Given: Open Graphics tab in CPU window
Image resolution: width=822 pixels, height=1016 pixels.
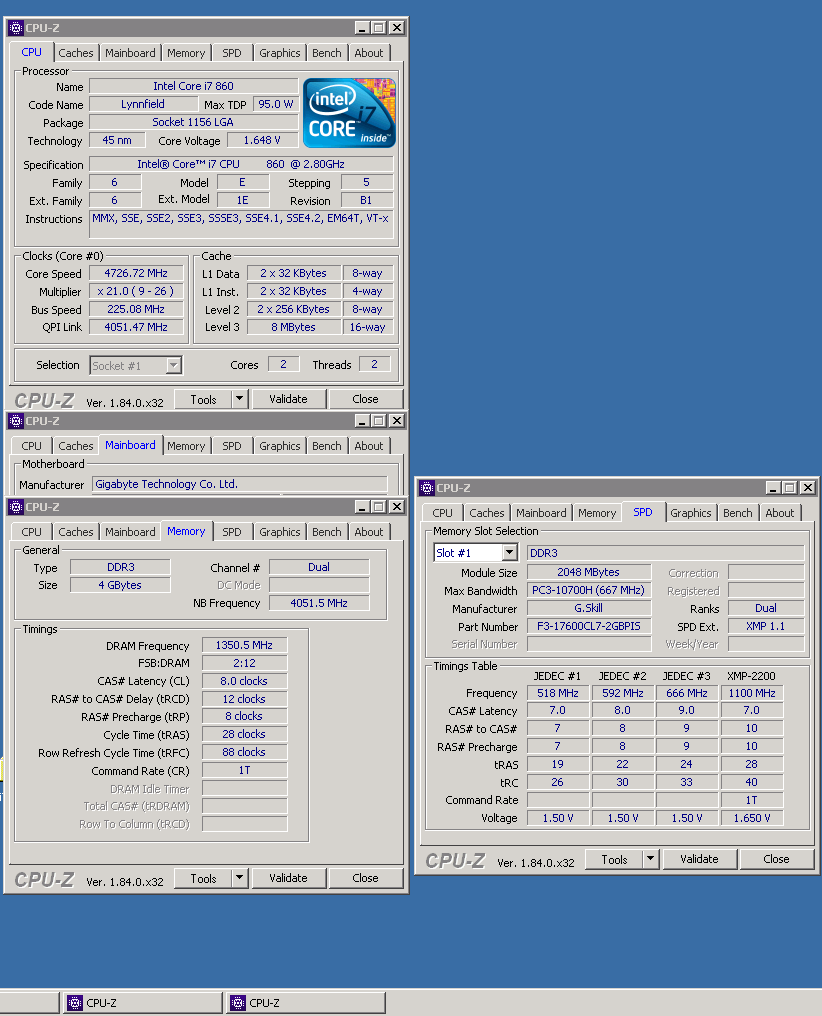Looking at the screenshot, I should point(280,53).
